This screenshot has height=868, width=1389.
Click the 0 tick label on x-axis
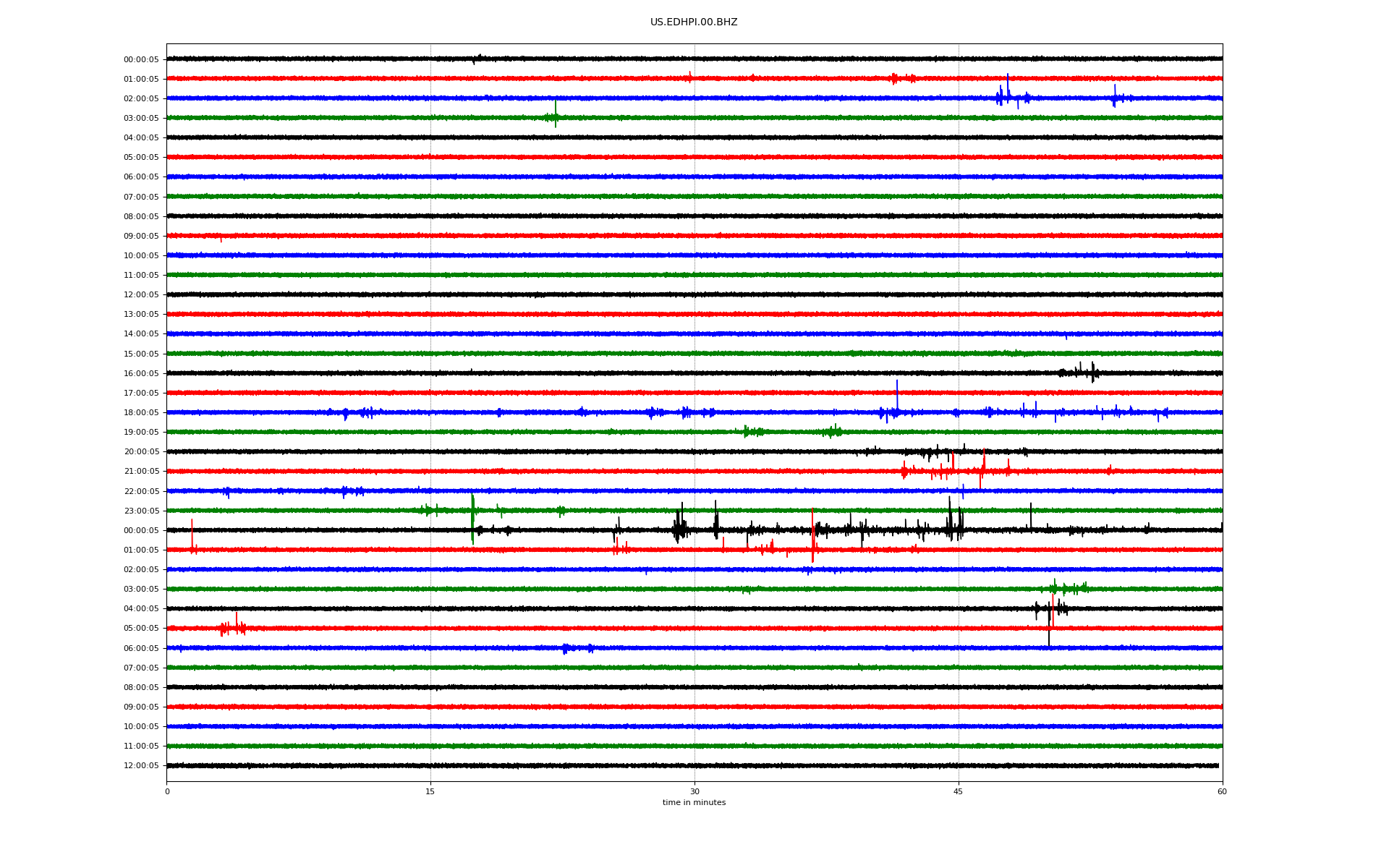point(167,791)
